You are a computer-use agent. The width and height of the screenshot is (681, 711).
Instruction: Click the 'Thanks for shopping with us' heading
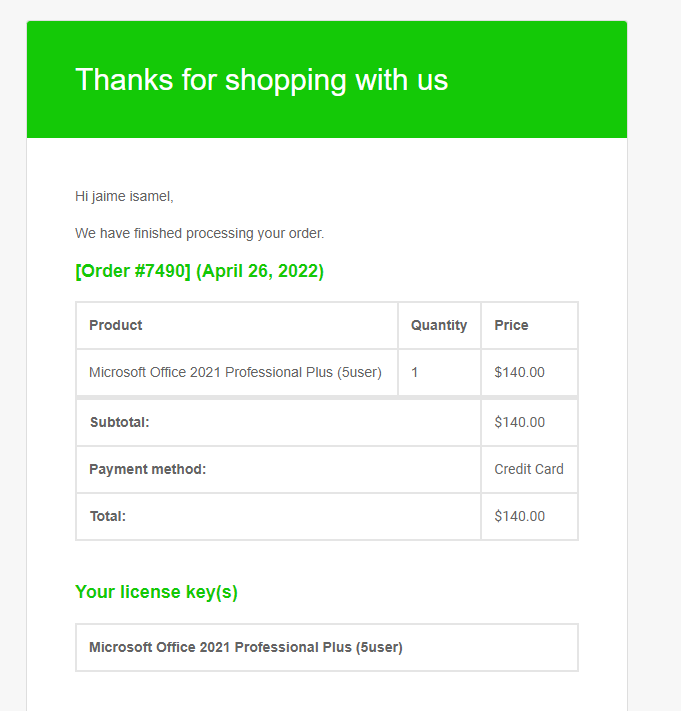(x=261, y=80)
